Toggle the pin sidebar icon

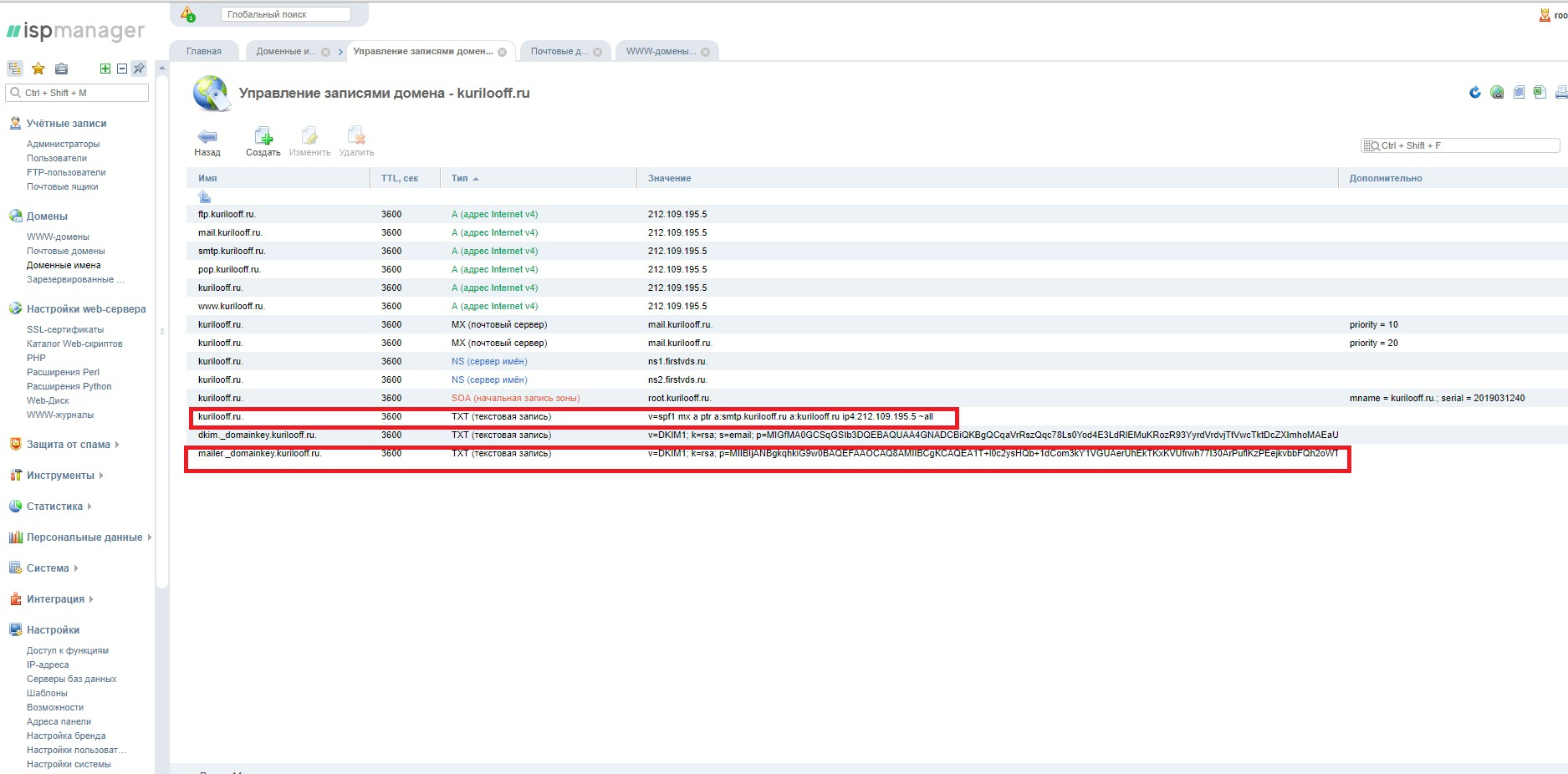pyautogui.click(x=140, y=69)
